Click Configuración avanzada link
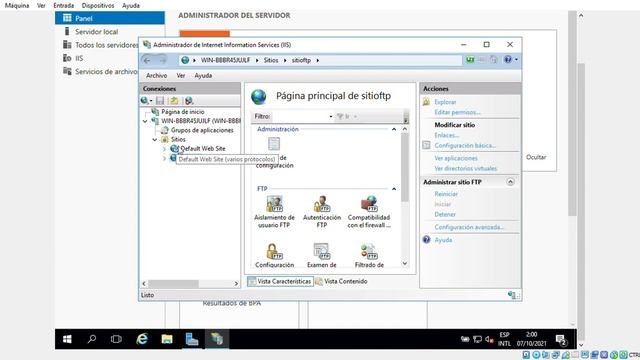640x360 pixels. click(469, 227)
